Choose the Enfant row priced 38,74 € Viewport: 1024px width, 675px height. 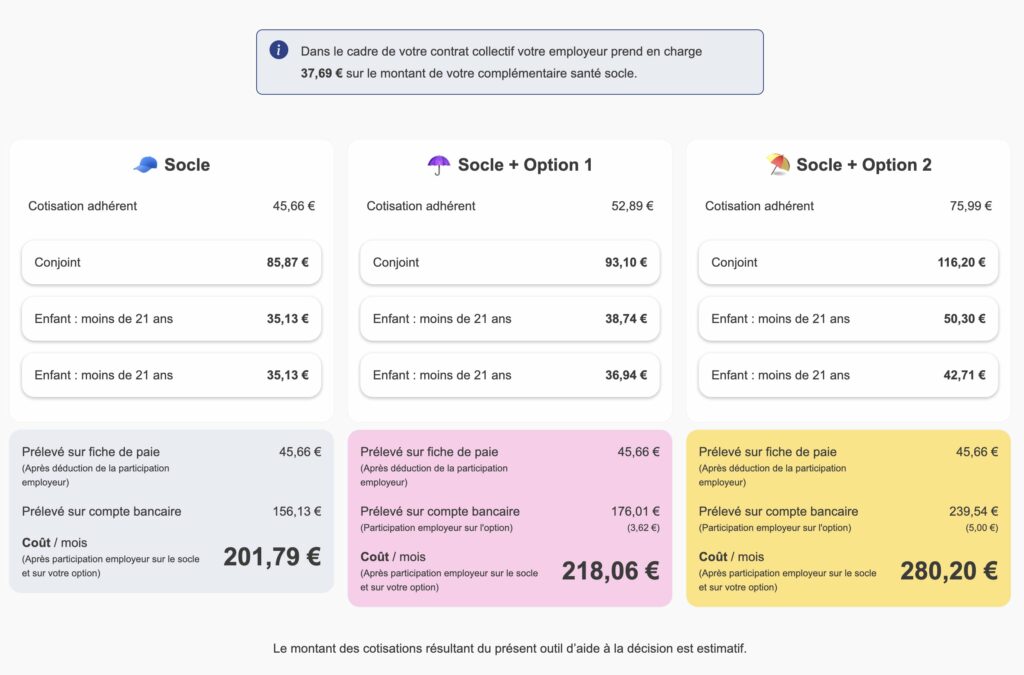(509, 319)
